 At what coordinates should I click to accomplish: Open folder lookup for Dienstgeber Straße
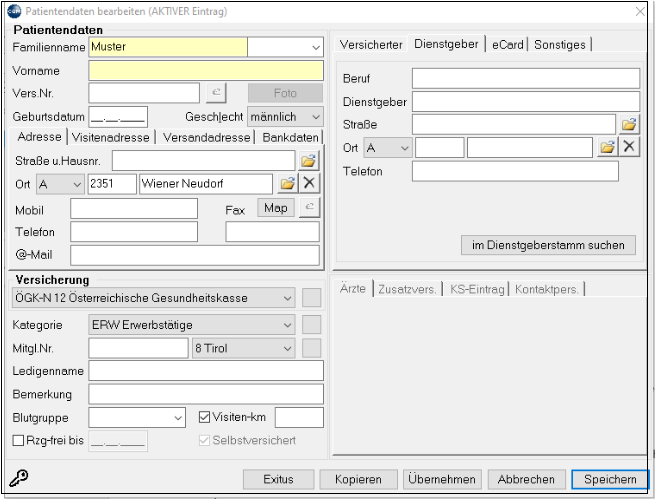(629, 125)
